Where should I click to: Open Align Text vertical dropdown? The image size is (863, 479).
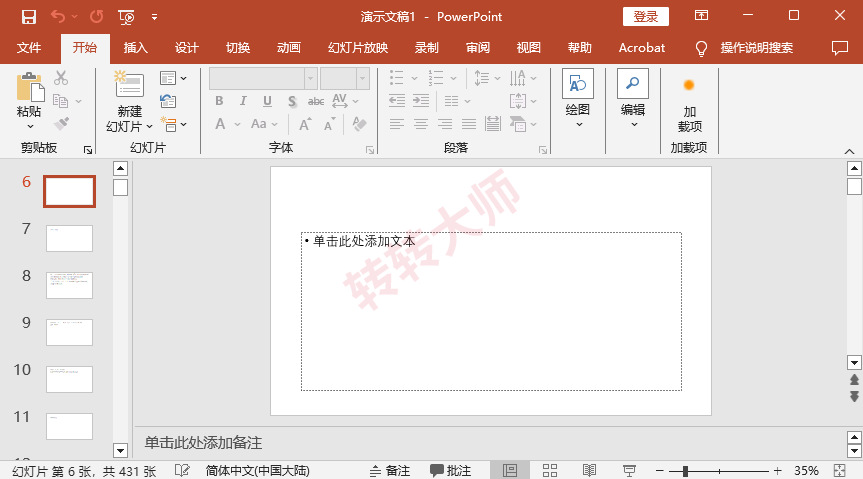tap(523, 101)
